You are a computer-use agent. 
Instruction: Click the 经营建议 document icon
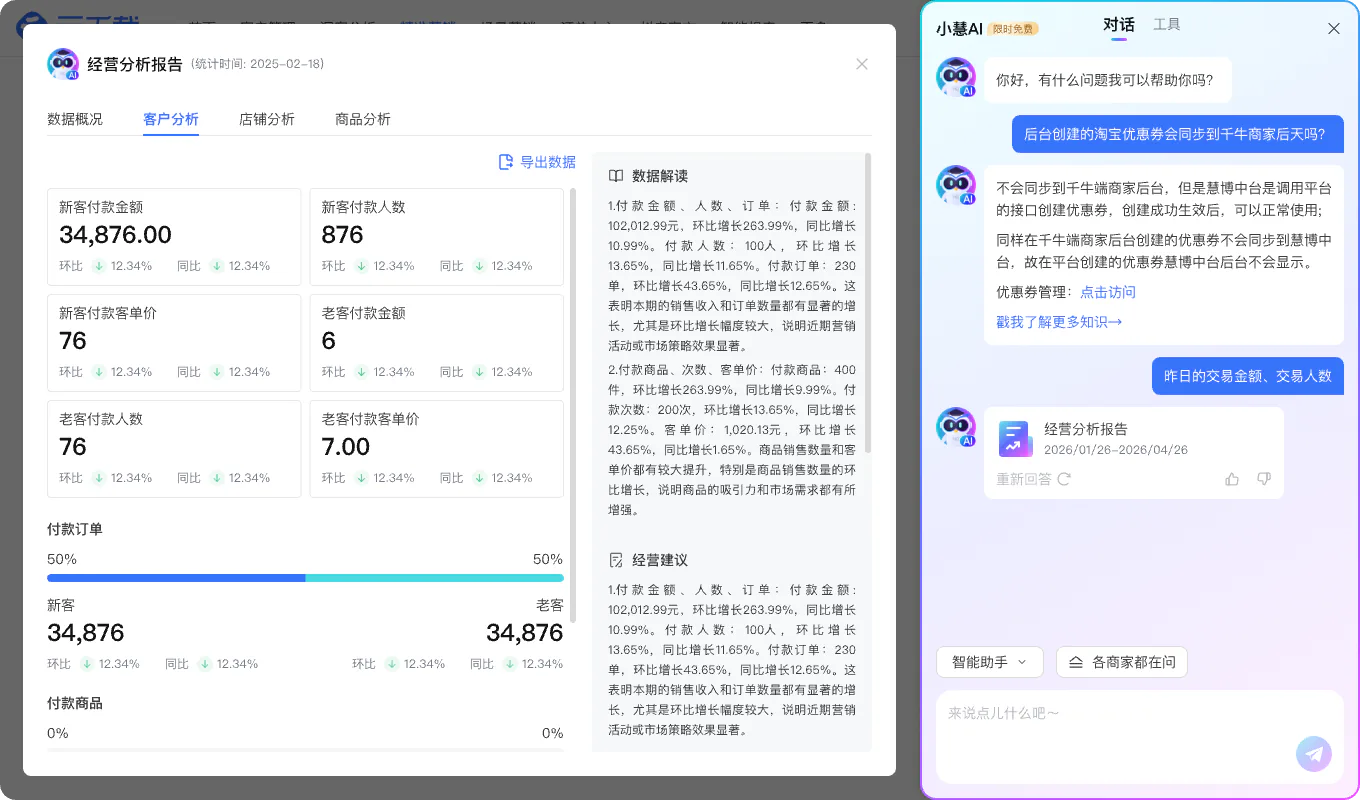click(616, 560)
